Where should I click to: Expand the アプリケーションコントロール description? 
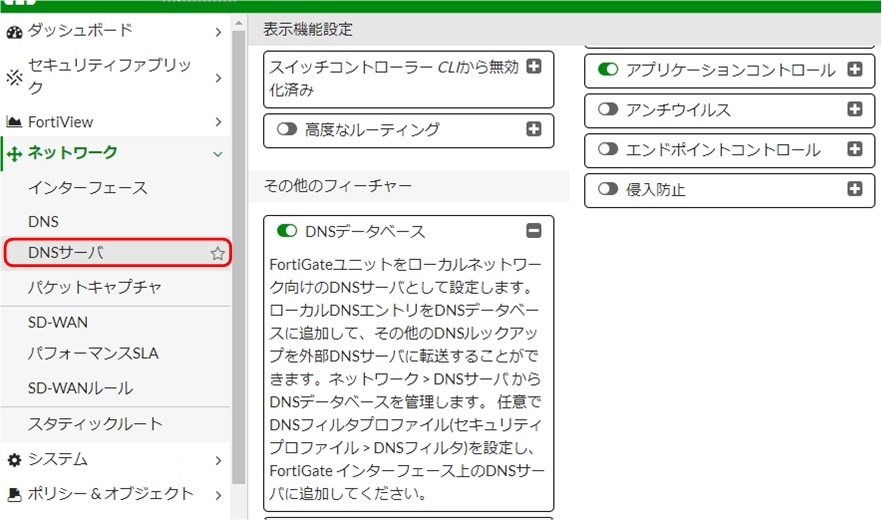(855, 69)
